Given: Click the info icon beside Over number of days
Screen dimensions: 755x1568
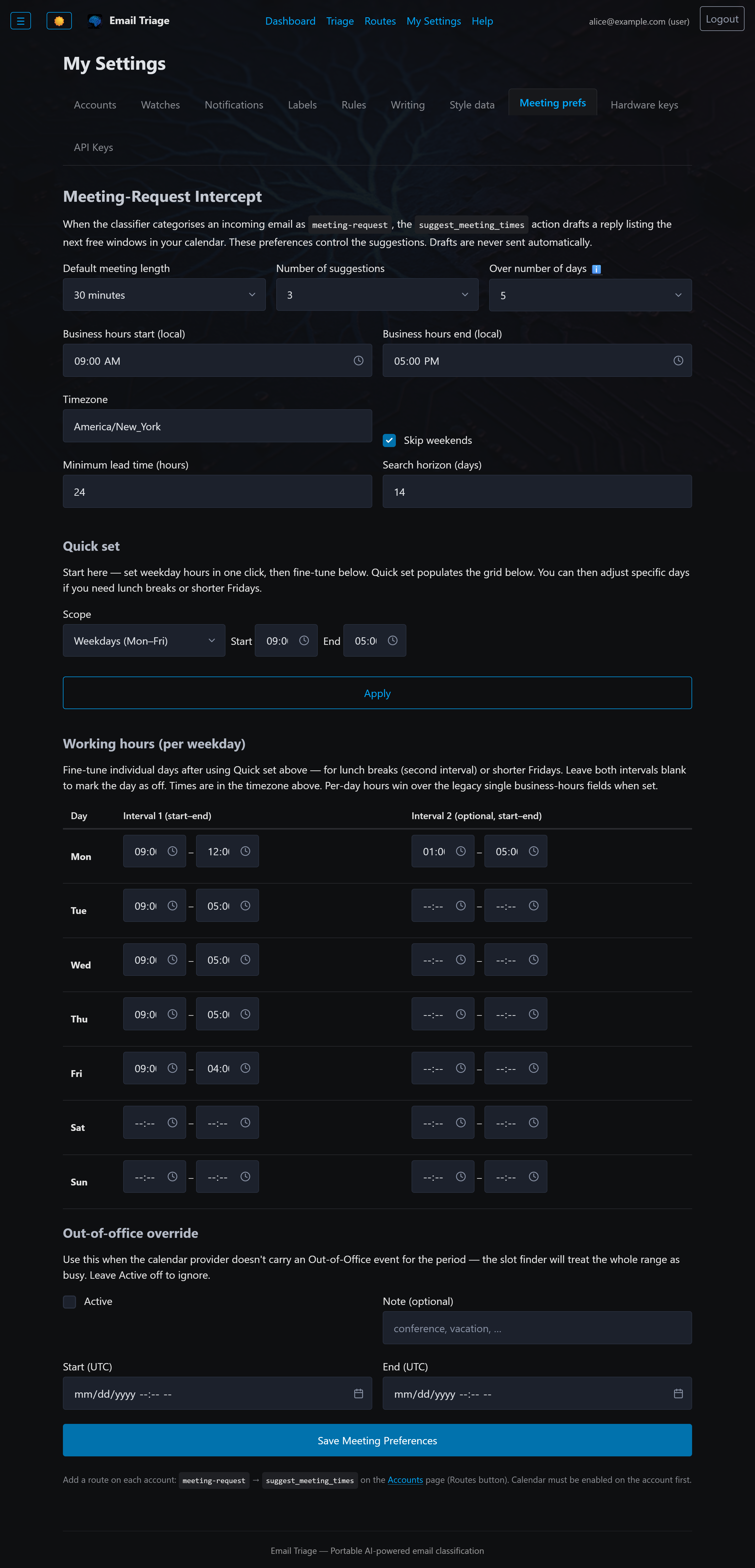Looking at the screenshot, I should [597, 269].
